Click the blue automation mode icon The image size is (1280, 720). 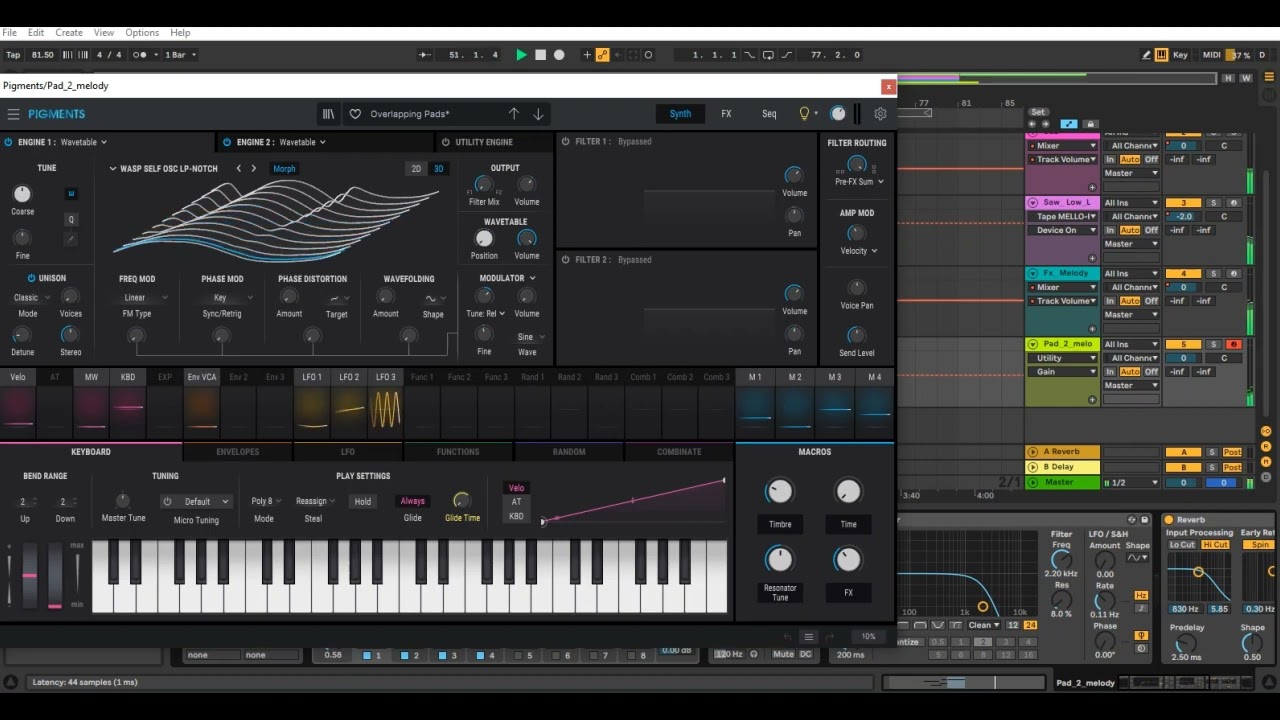[1069, 124]
